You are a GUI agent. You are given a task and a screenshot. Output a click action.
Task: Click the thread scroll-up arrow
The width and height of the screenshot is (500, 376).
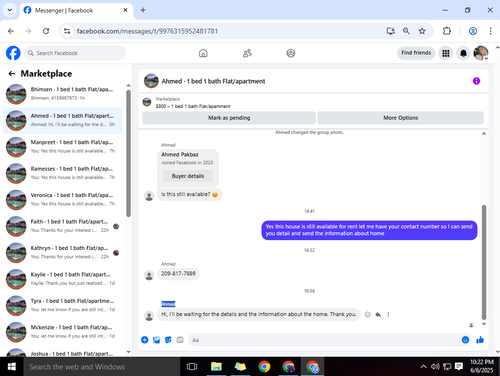pyautogui.click(x=484, y=134)
